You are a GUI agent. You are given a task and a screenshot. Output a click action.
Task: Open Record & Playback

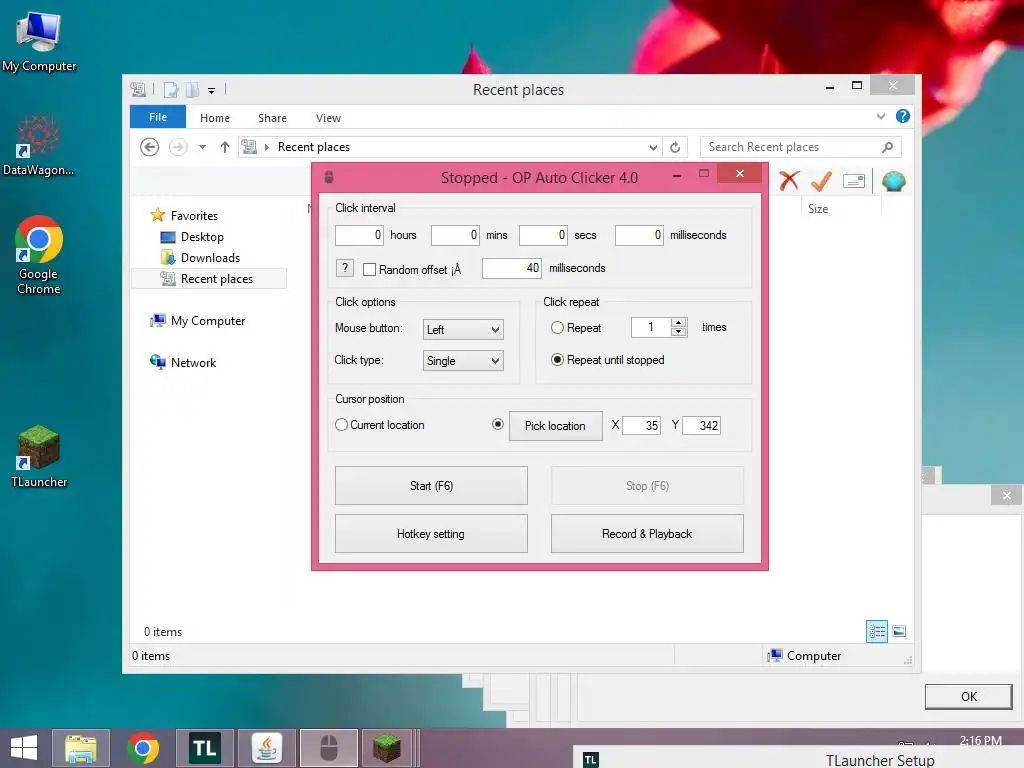(x=647, y=534)
